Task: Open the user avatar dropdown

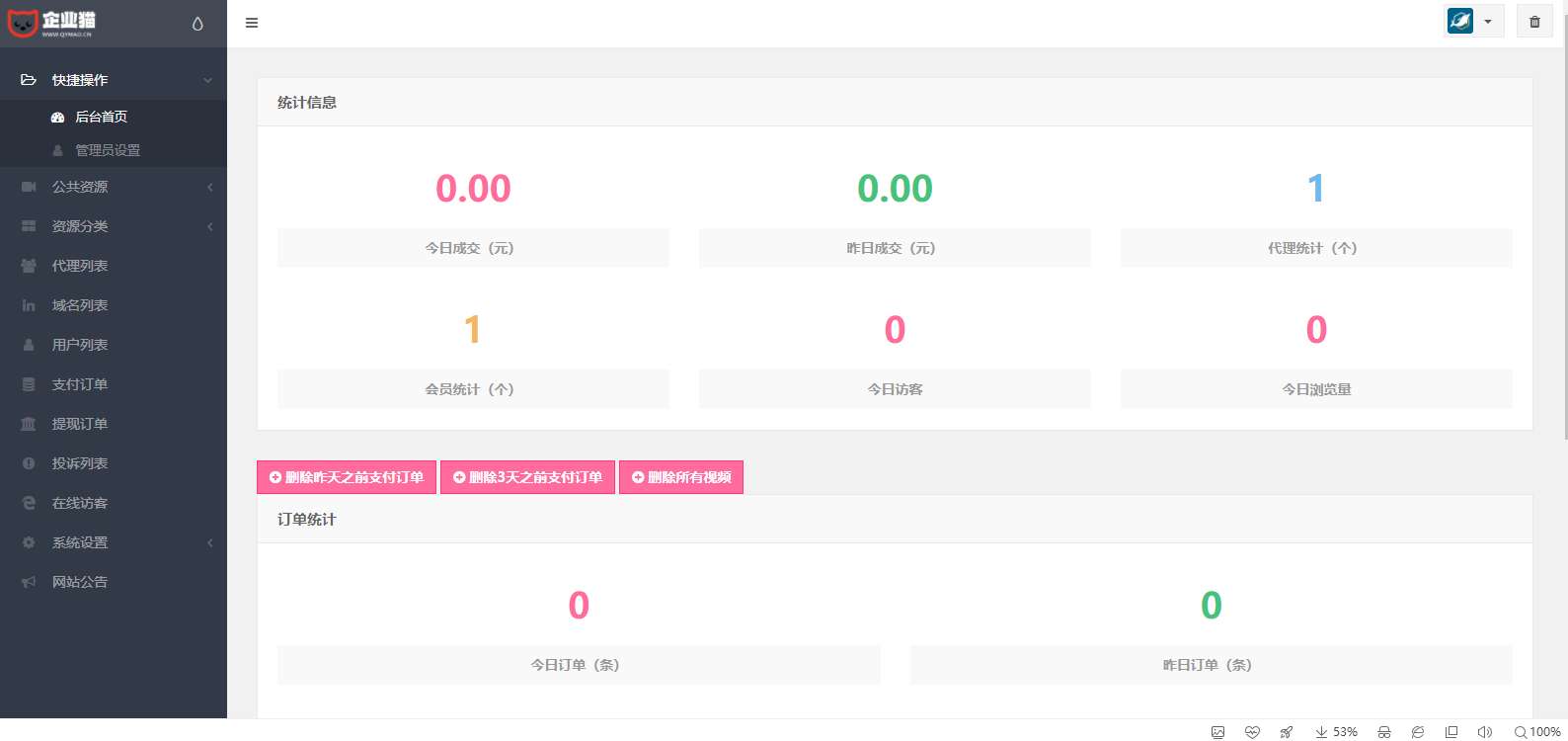Action: pos(1473,21)
